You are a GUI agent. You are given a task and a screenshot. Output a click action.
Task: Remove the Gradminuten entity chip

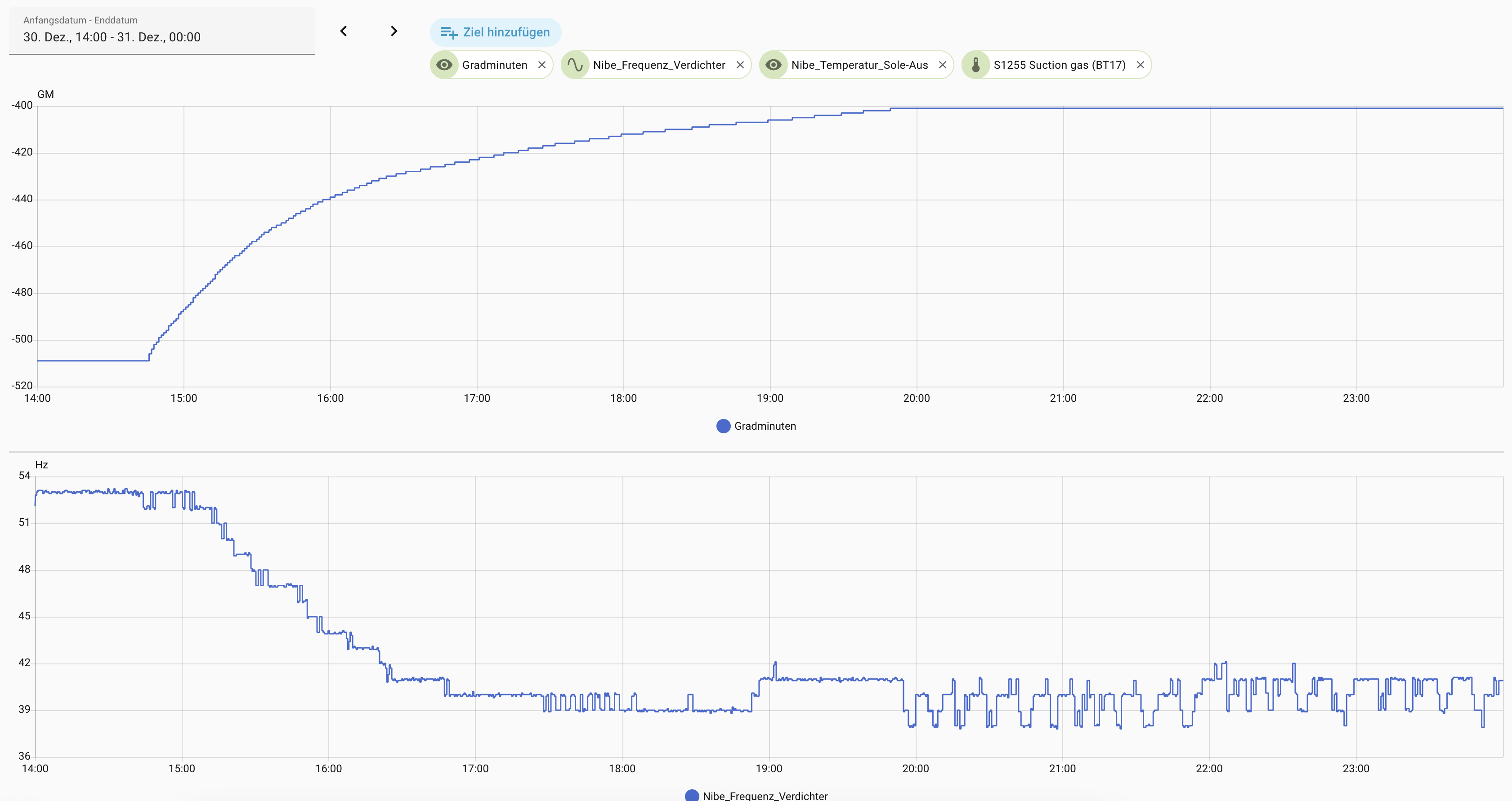[542, 65]
